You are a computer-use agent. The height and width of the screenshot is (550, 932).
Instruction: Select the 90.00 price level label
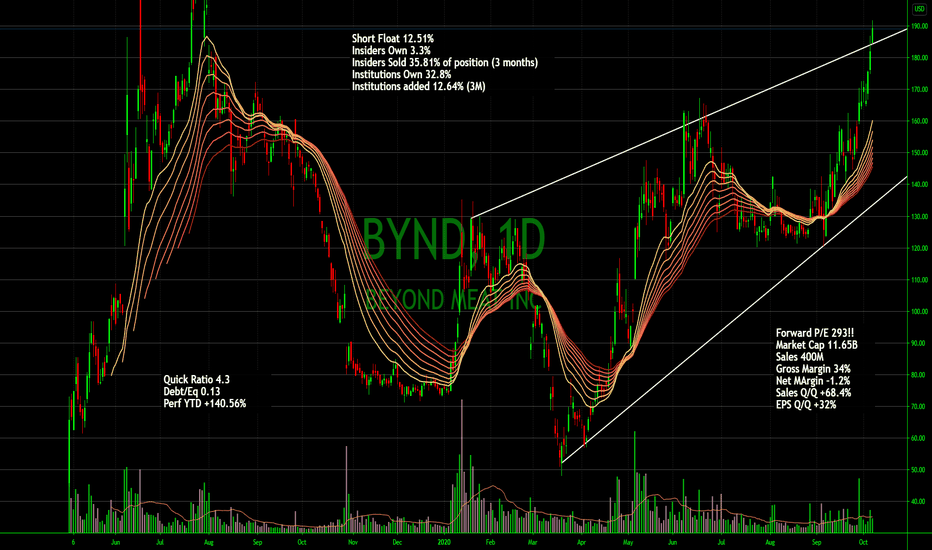pyautogui.click(x=920, y=343)
